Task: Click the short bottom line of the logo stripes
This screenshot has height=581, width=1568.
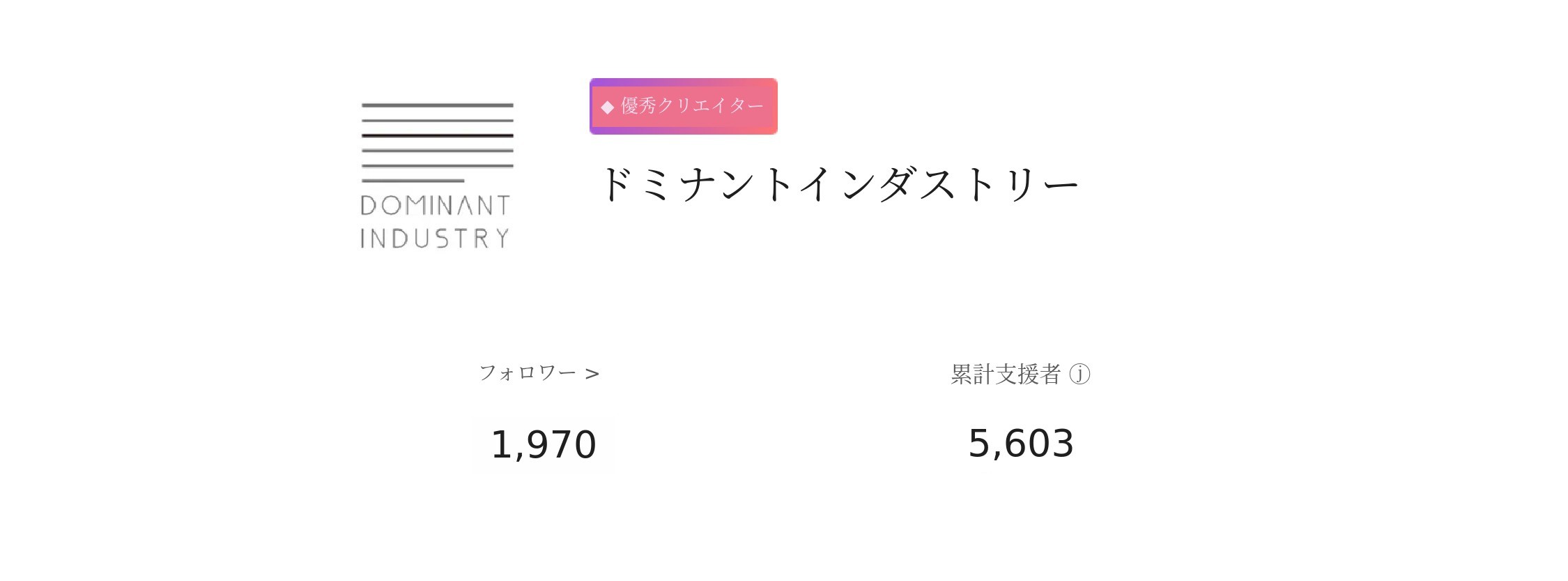Action: [x=413, y=181]
